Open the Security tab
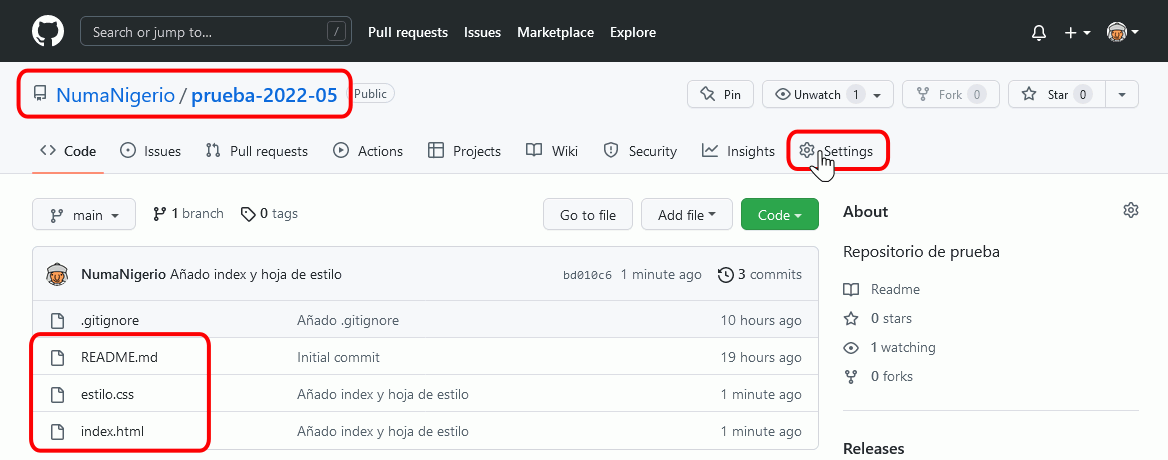The image size is (1168, 460). [x=640, y=151]
